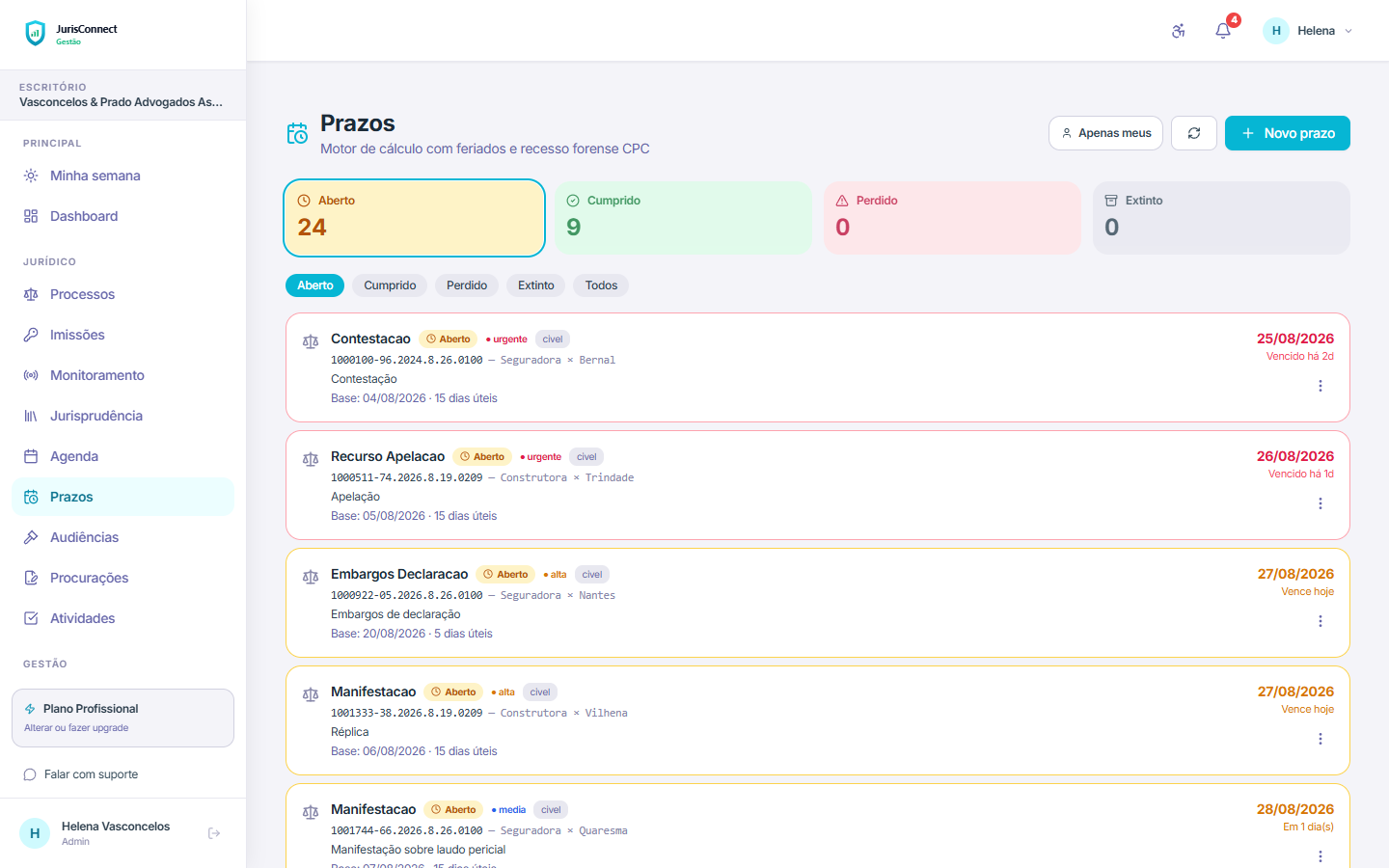Open the actions menu for Recurso Apelacao

coord(1321,503)
